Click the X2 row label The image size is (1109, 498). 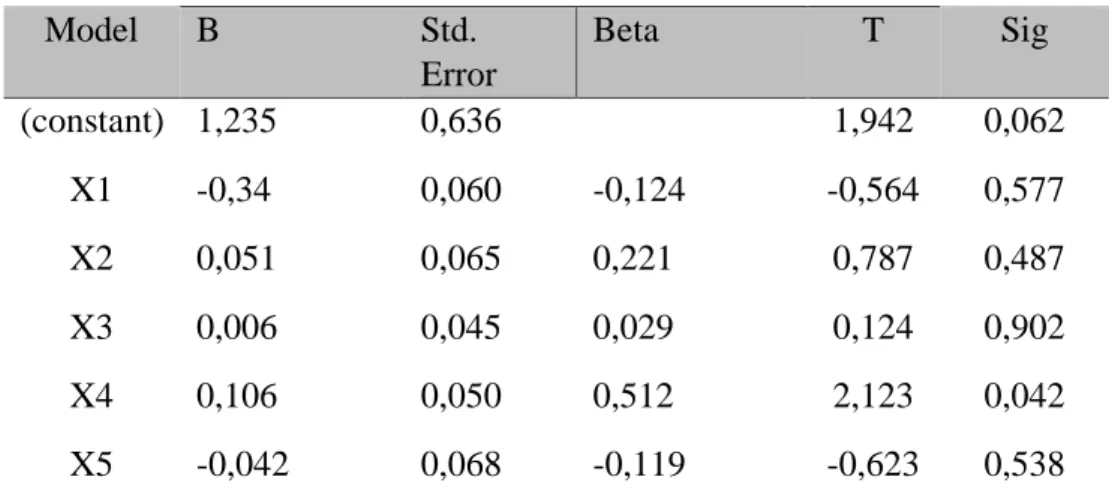(x=91, y=259)
